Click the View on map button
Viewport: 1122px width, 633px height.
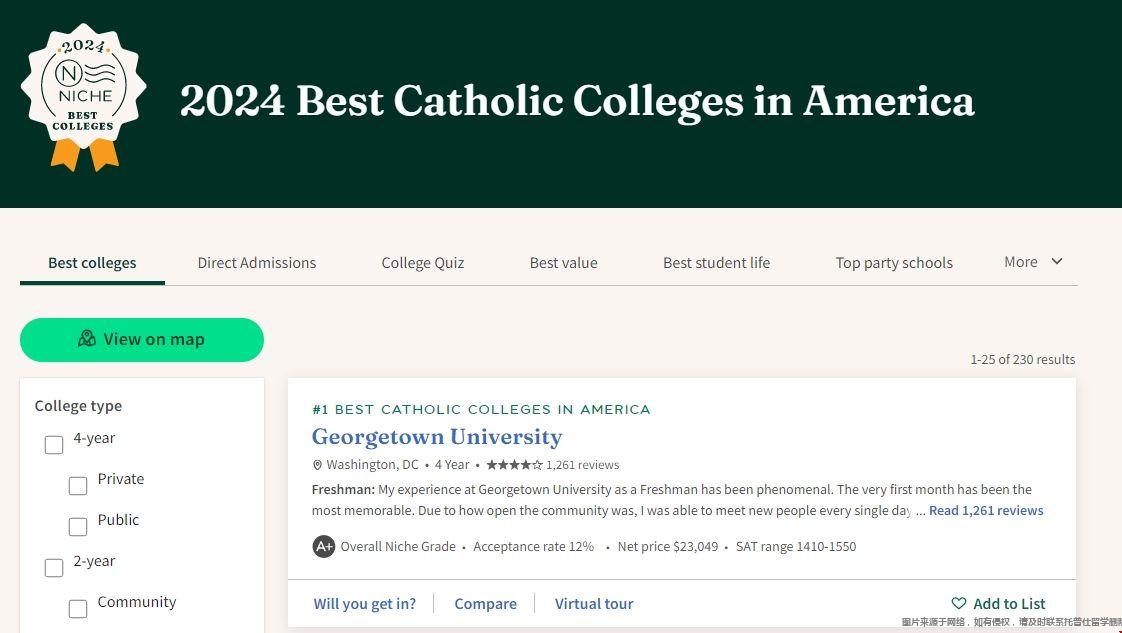142,340
